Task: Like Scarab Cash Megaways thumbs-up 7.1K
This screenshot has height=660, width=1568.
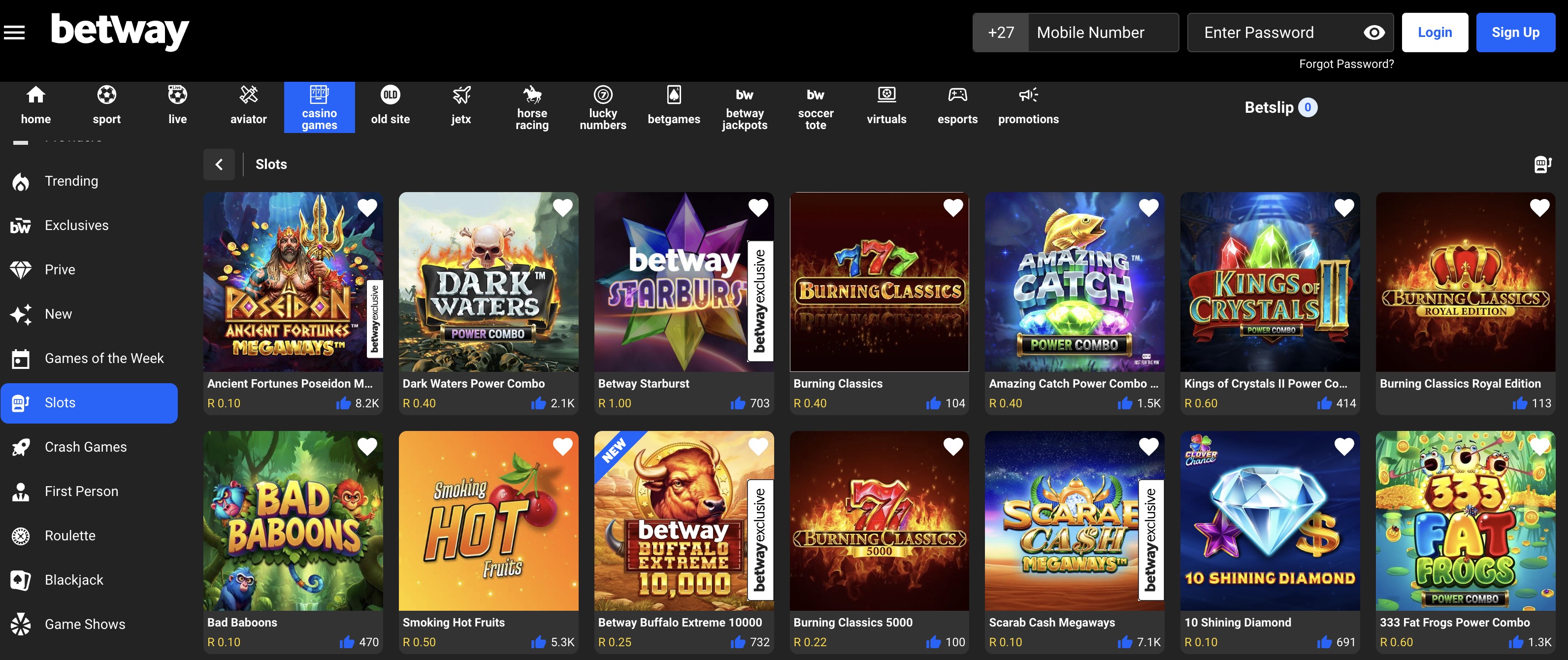Action: click(x=1125, y=642)
